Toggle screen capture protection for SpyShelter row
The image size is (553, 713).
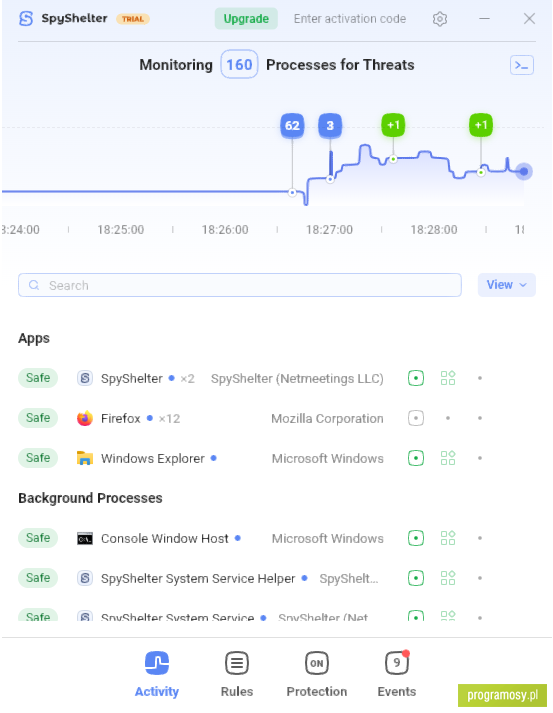coord(416,378)
